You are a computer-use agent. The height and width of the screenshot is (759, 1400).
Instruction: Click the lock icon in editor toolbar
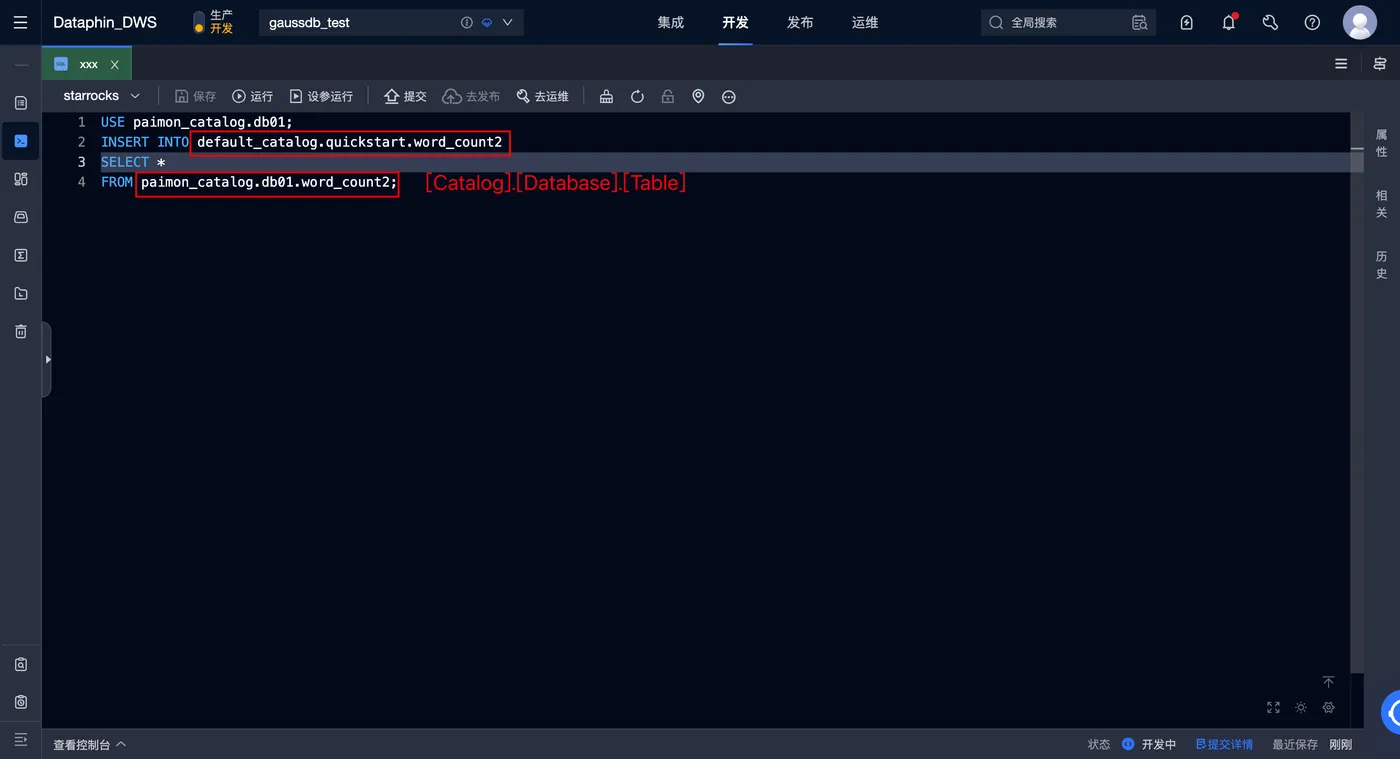pyautogui.click(x=668, y=97)
